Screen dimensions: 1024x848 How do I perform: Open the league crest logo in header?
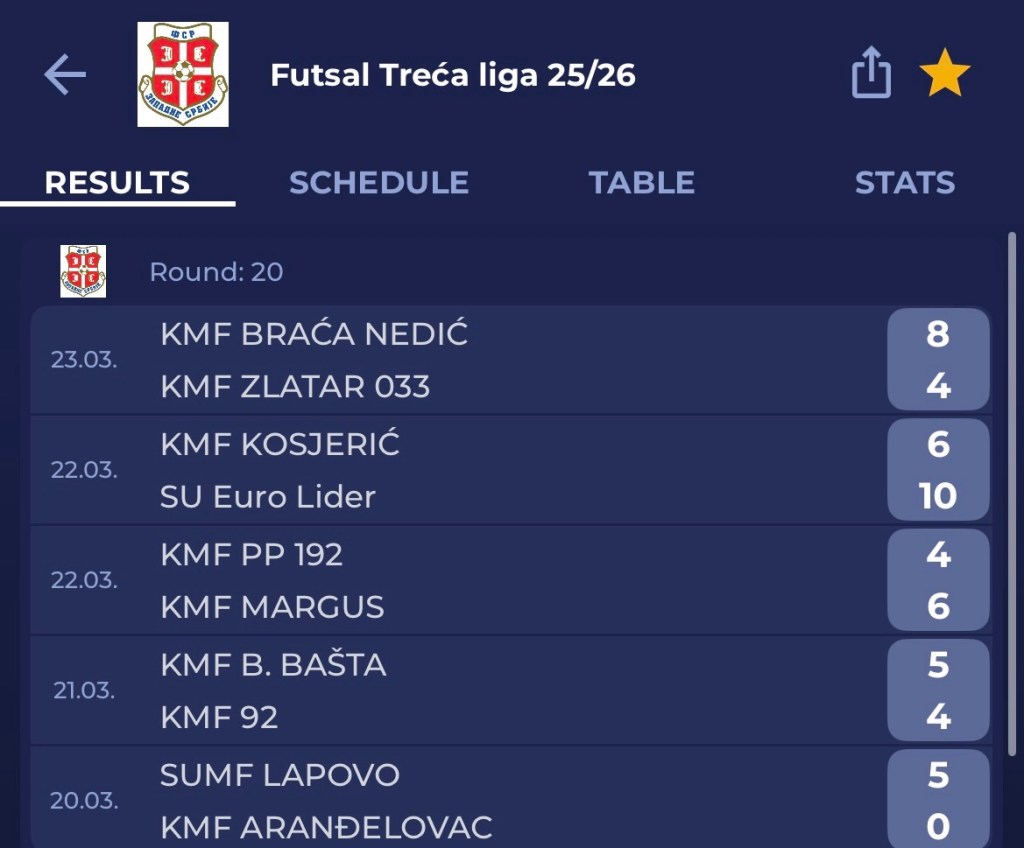point(183,75)
